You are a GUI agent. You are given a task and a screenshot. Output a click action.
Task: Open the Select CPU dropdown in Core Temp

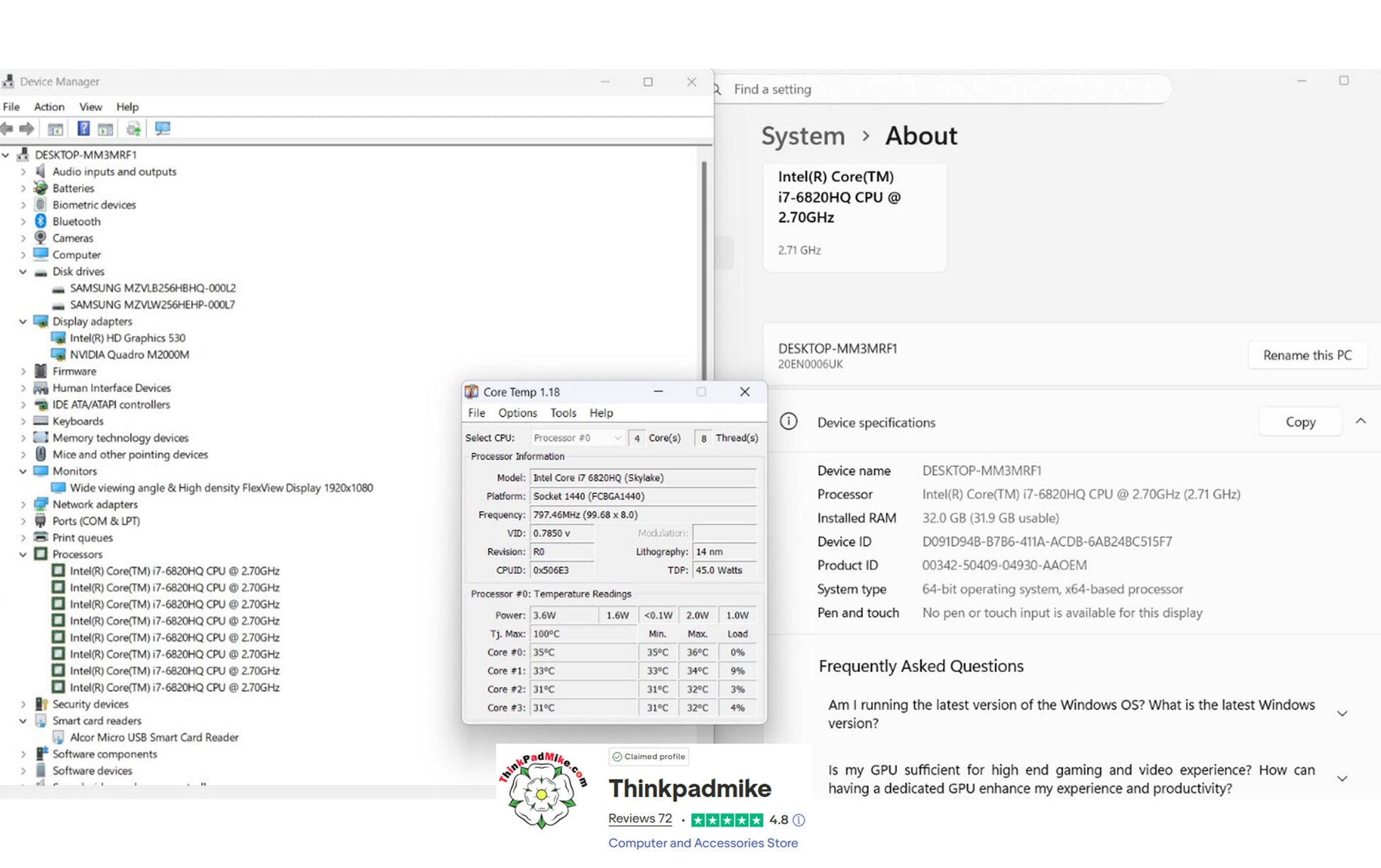click(577, 438)
